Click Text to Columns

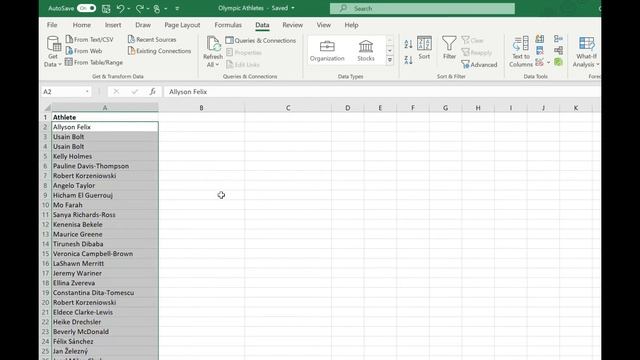[x=521, y=52]
